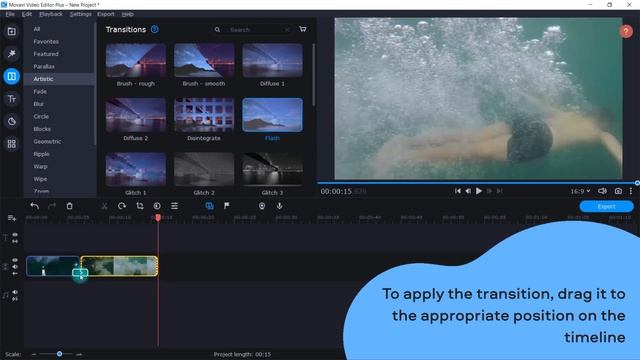Toggle player volume mute

[602, 191]
